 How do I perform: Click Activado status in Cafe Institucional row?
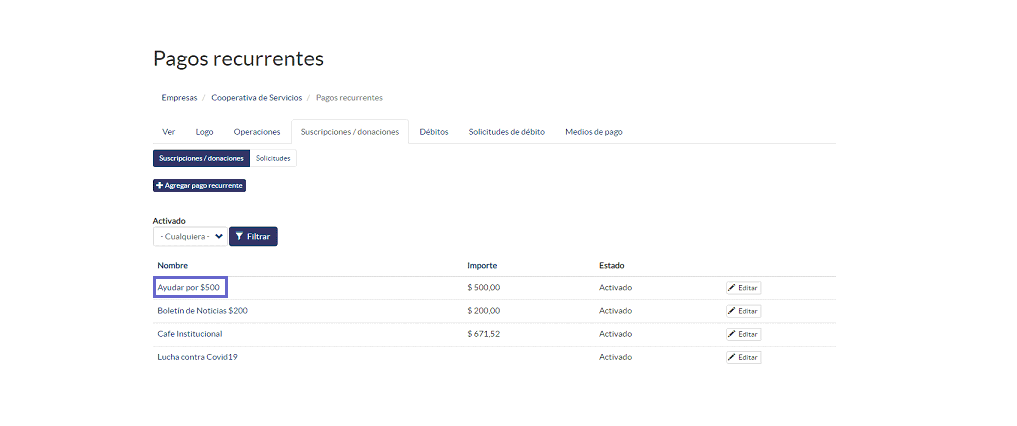pos(616,334)
